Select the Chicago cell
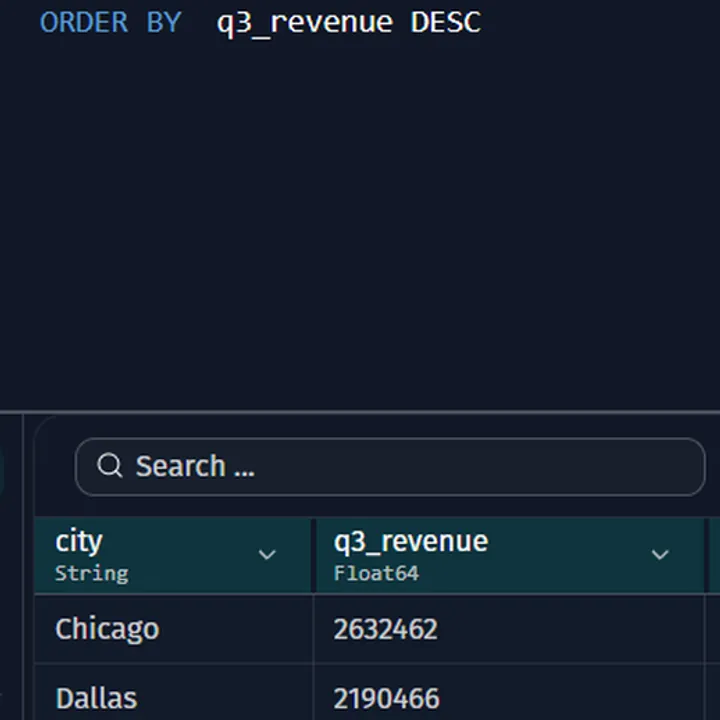720x720 pixels. (x=174, y=629)
